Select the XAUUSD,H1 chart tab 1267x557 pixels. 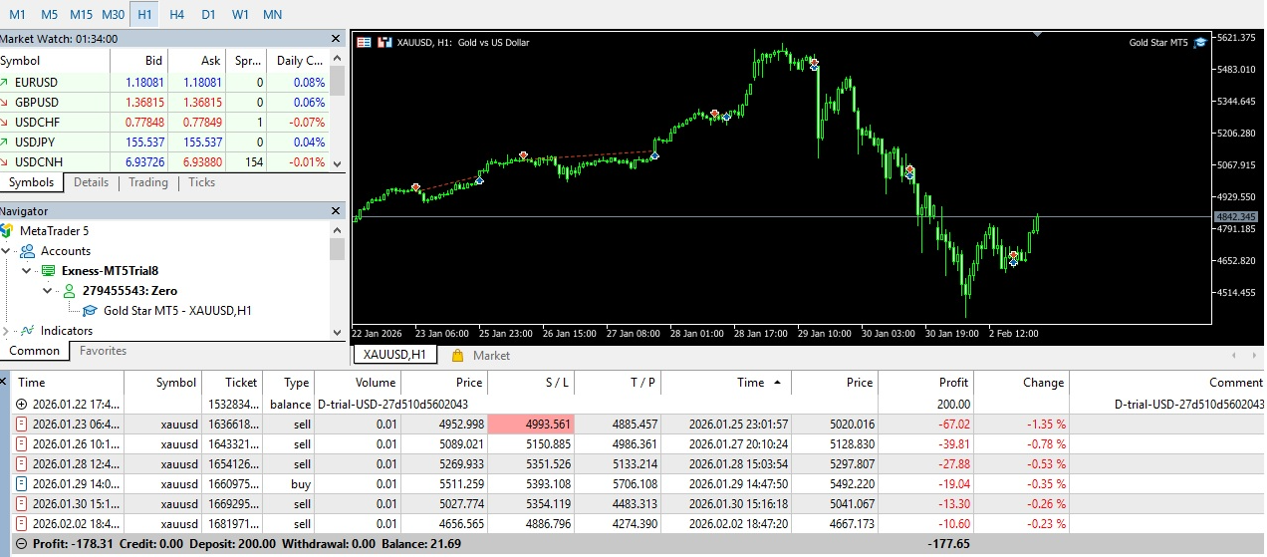tap(394, 355)
